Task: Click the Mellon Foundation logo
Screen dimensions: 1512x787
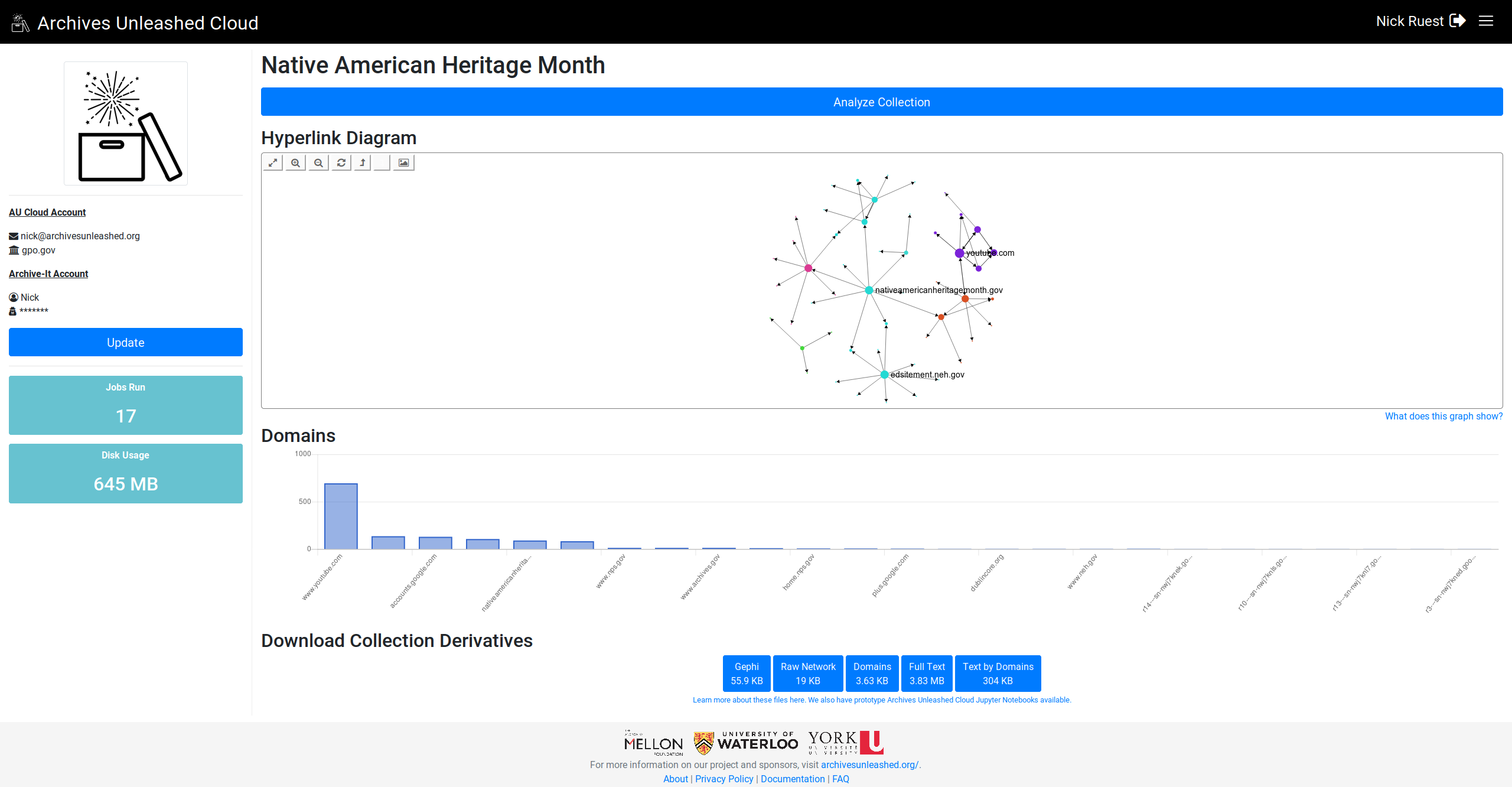Action: click(653, 743)
